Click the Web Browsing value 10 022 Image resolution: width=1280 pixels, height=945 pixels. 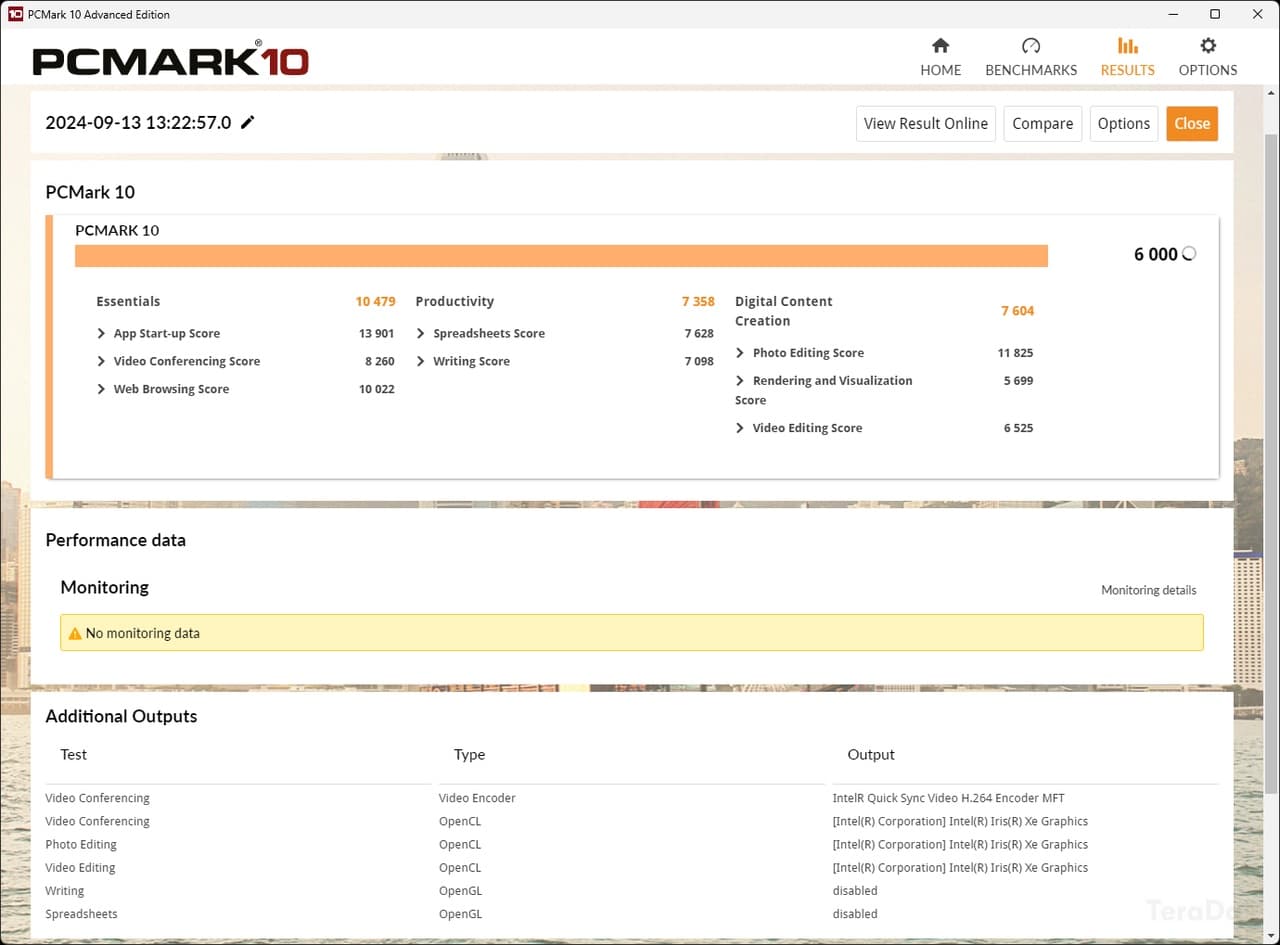376,389
